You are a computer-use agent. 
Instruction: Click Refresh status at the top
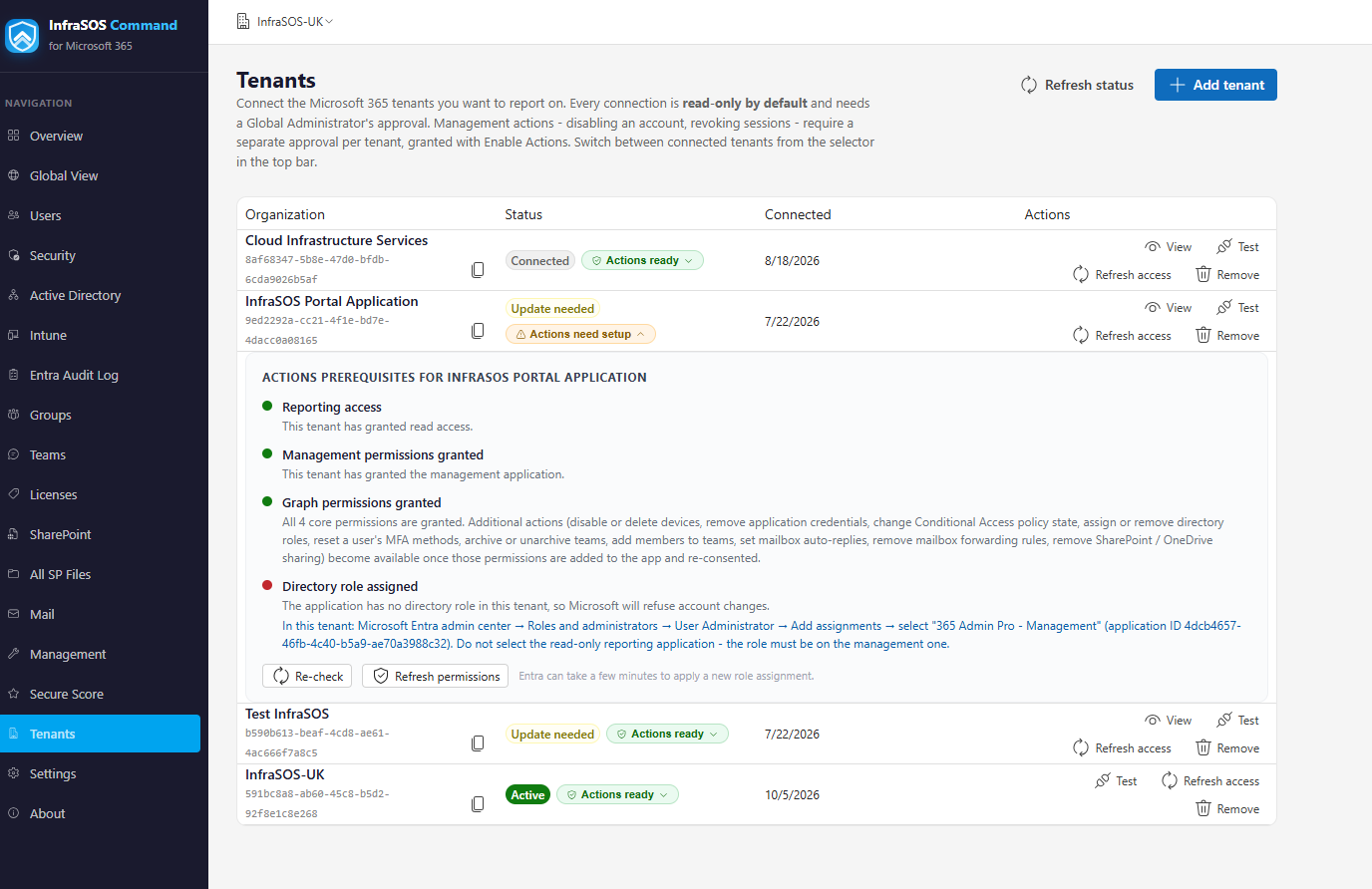point(1077,85)
